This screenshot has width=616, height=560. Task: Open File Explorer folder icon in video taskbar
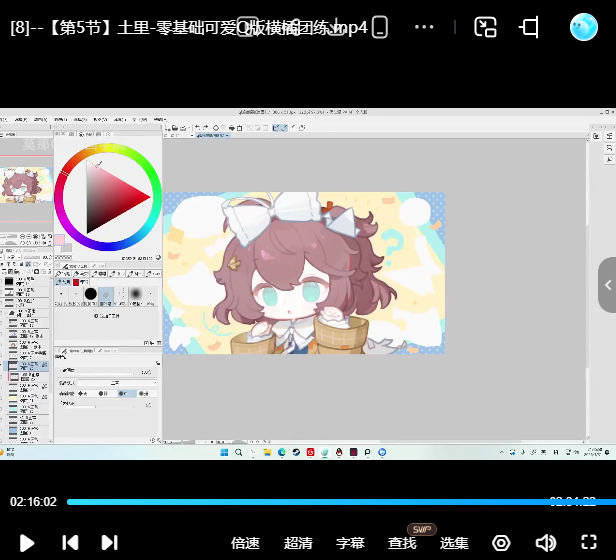pos(268,452)
